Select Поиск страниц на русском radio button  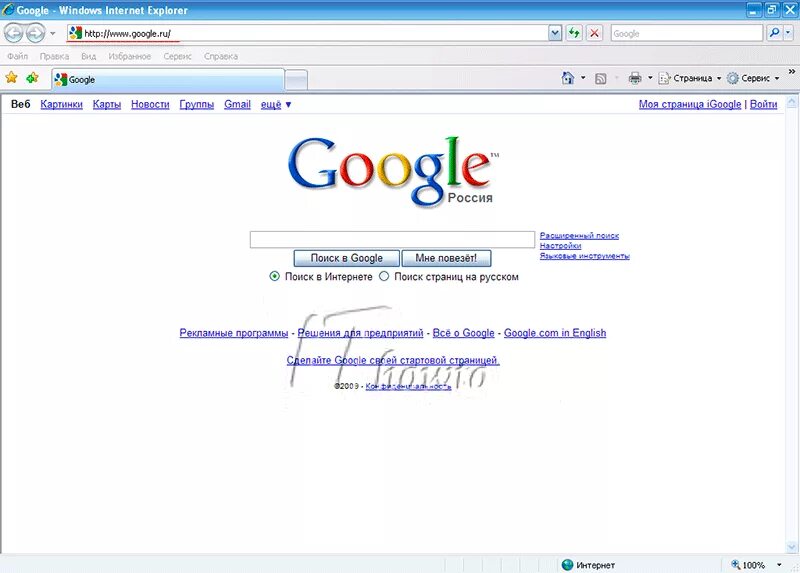pos(384,277)
